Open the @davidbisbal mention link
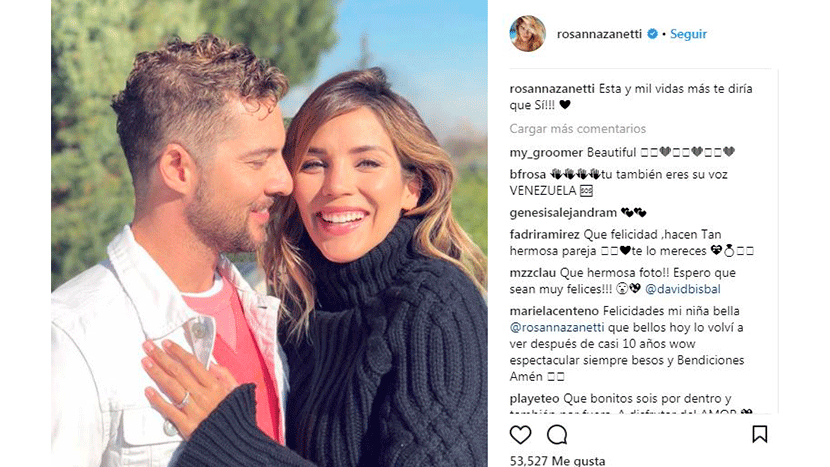 point(682,289)
